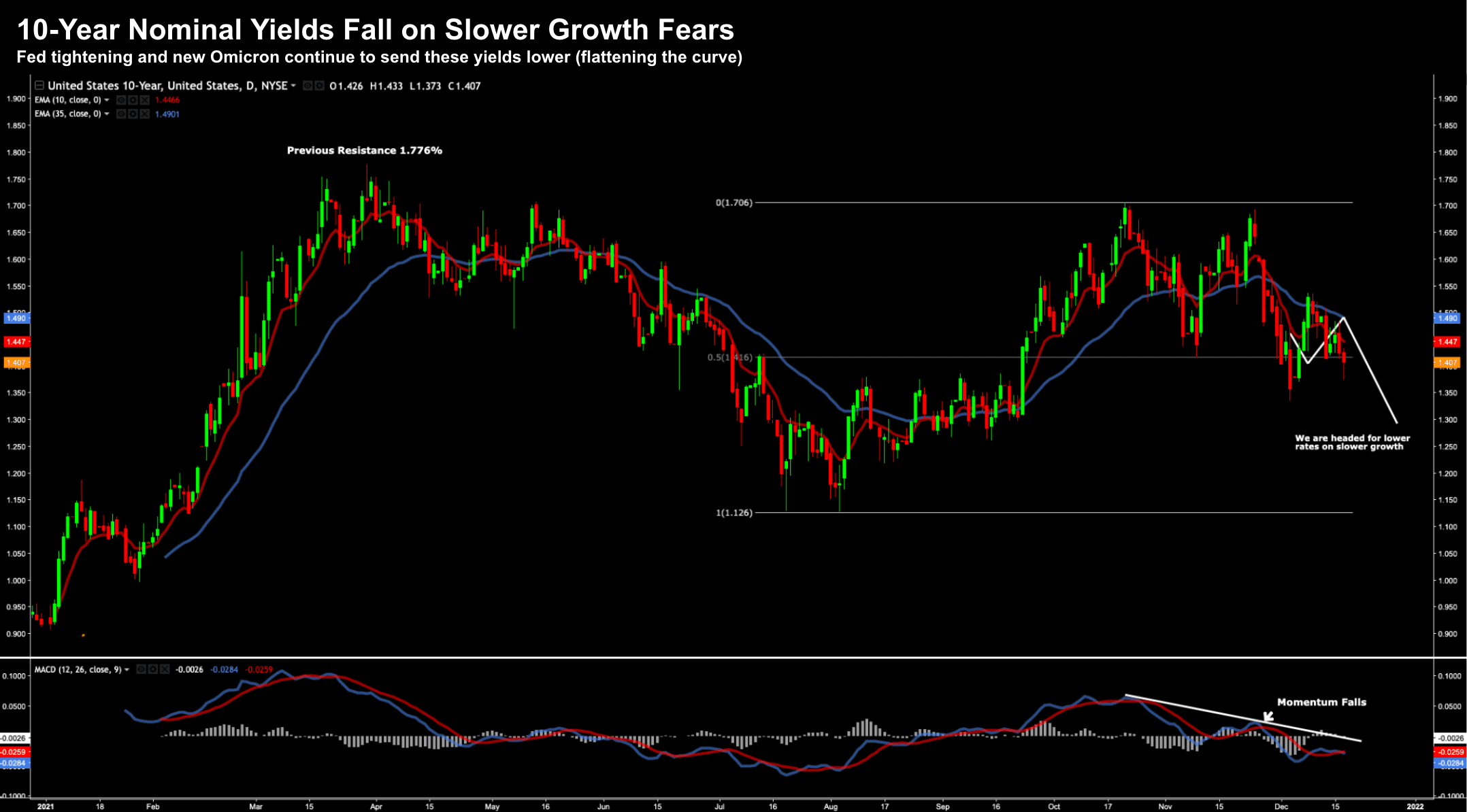1467x812 pixels.
Task: Collapse the legend with the minus box icon
Action: pos(39,86)
